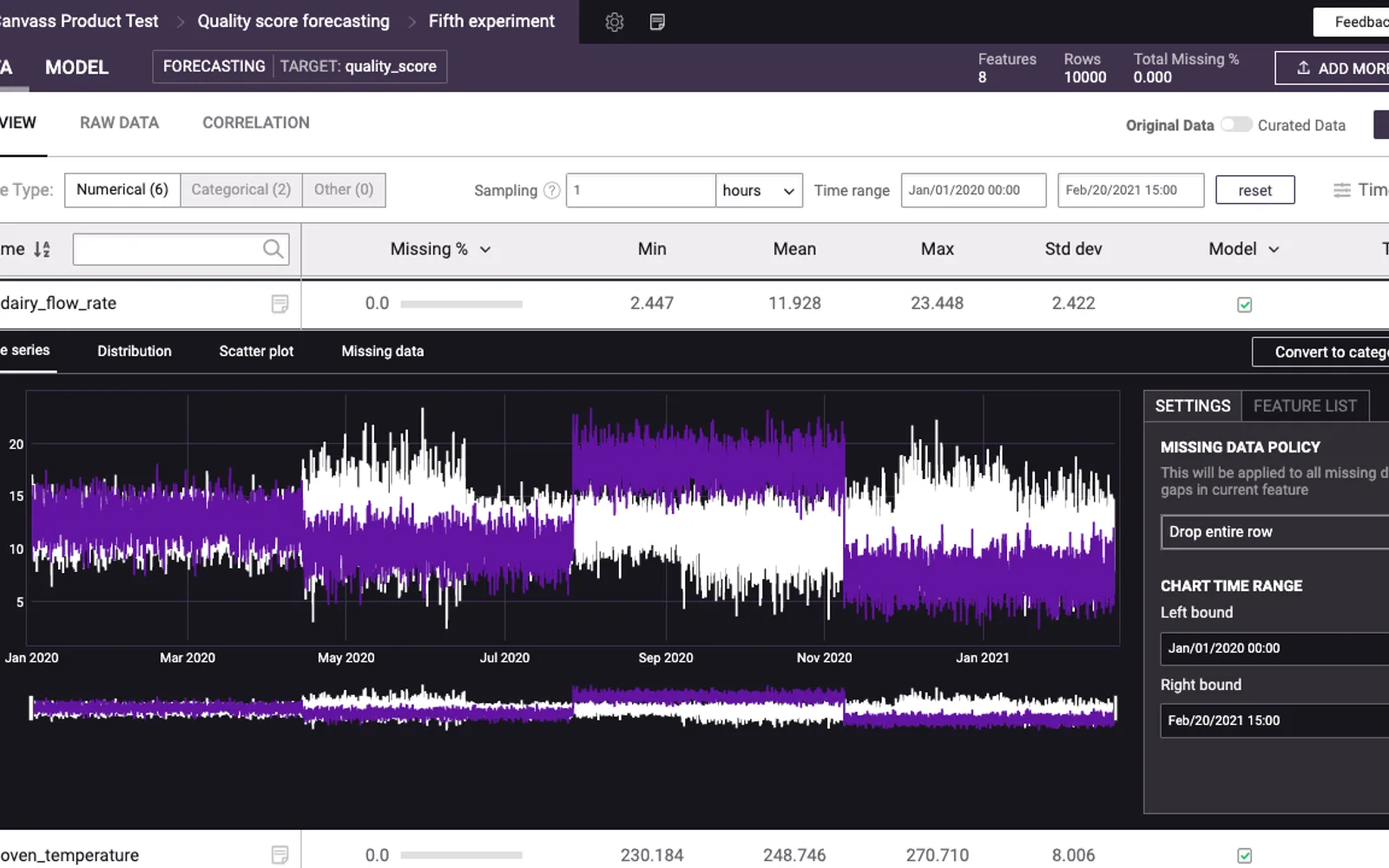Select the SETTINGS panel tab

click(x=1193, y=406)
